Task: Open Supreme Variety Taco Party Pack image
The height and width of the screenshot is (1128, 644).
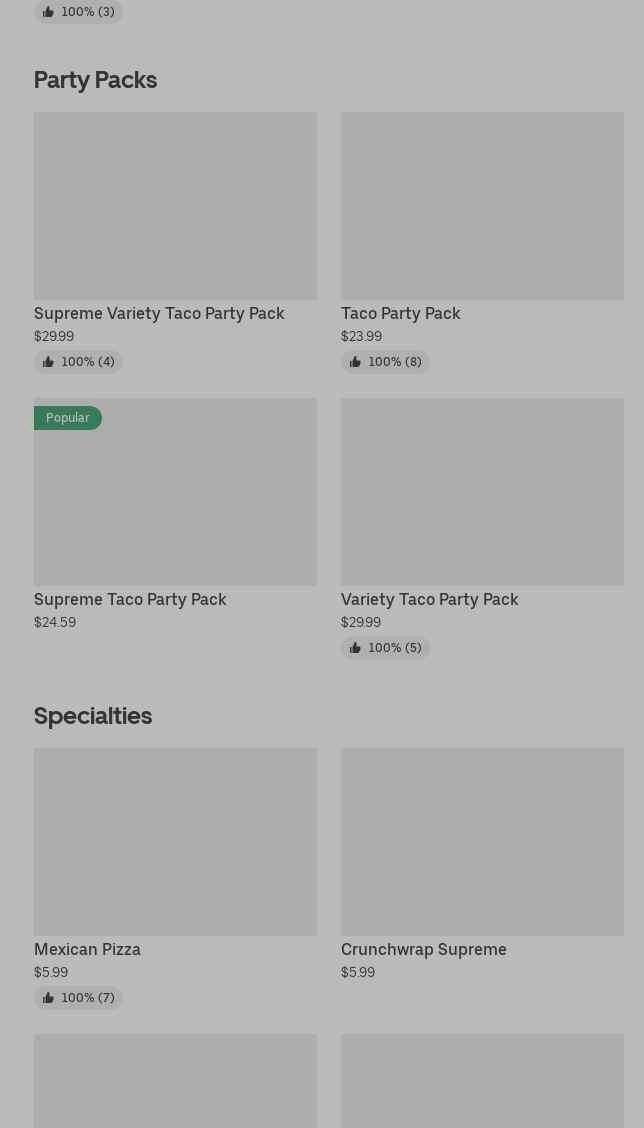Action: [x=175, y=205]
